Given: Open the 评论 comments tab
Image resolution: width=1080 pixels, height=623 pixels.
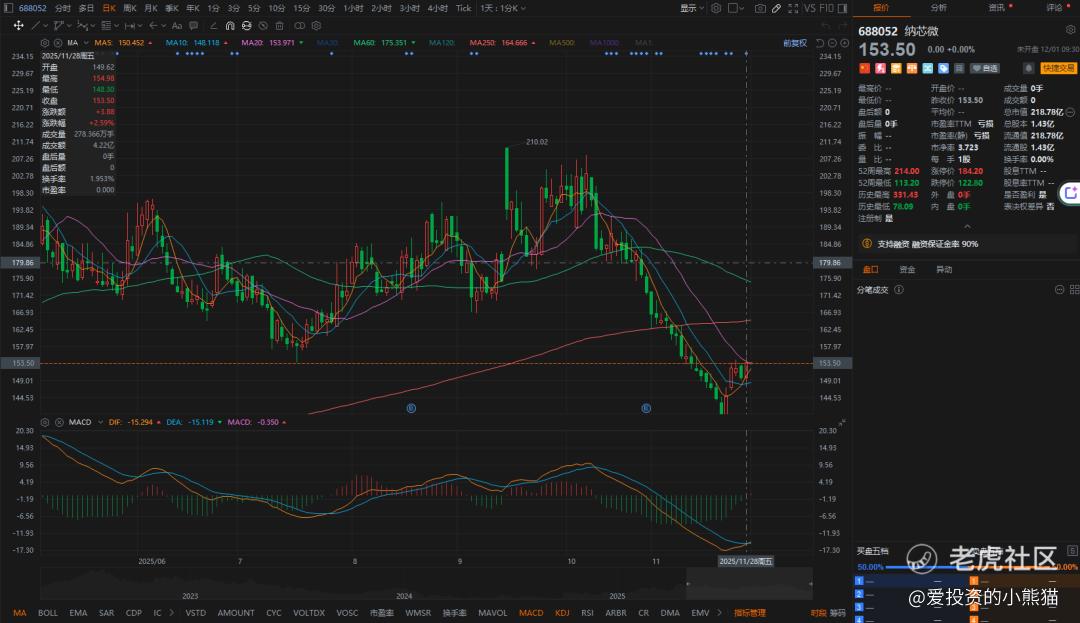Looking at the screenshot, I should (1055, 8).
